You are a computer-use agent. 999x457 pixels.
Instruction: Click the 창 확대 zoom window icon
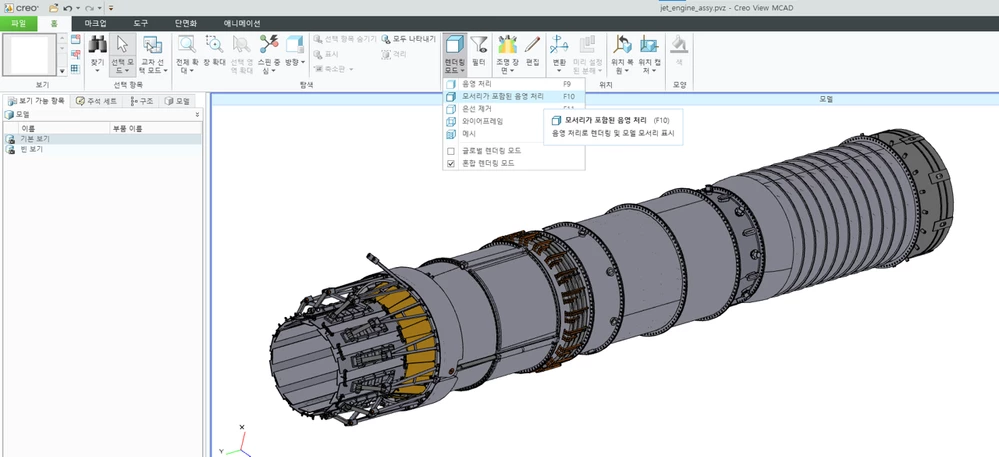[x=215, y=45]
